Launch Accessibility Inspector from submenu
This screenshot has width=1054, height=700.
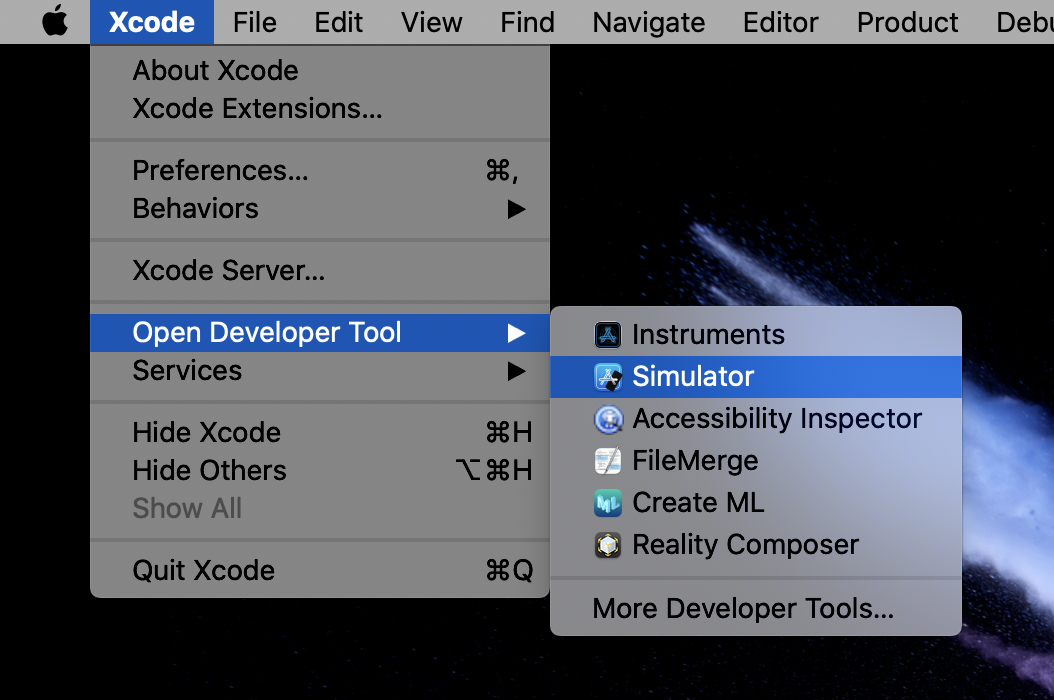click(756, 419)
